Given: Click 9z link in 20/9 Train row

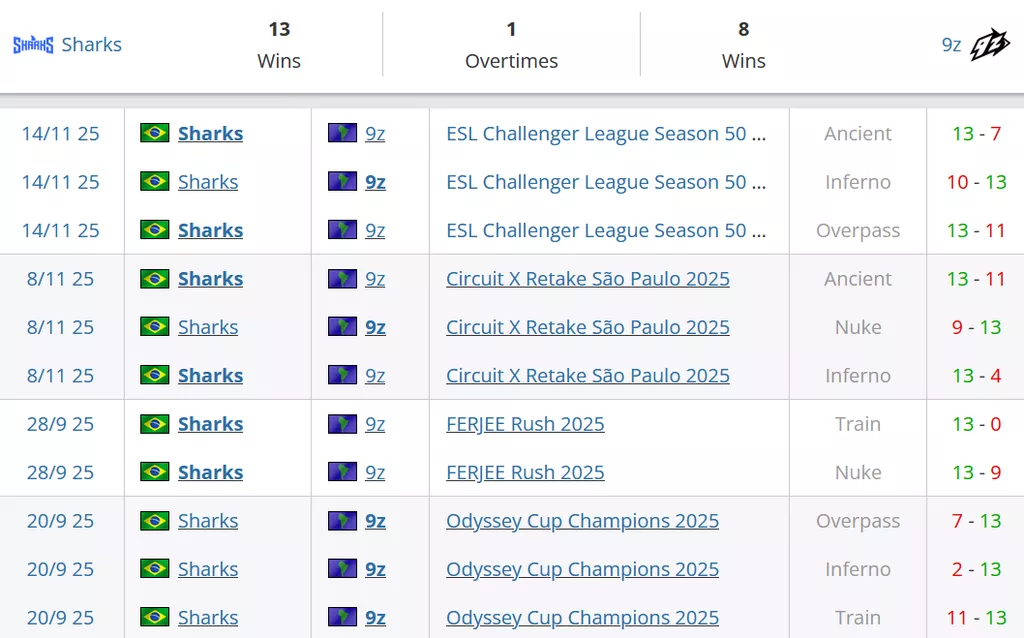Looking at the screenshot, I should click(x=375, y=618).
